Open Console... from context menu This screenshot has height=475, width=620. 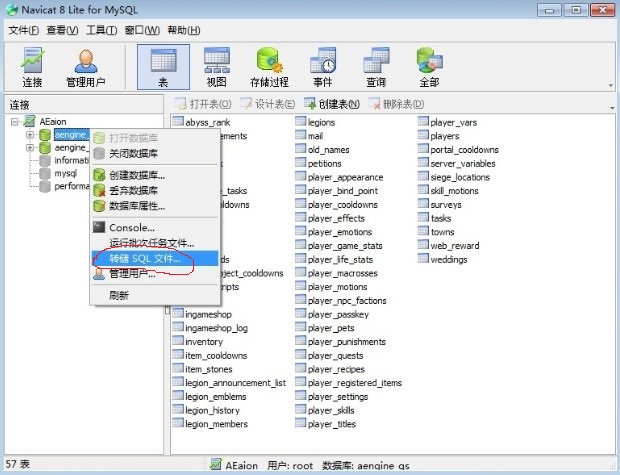coord(155,227)
